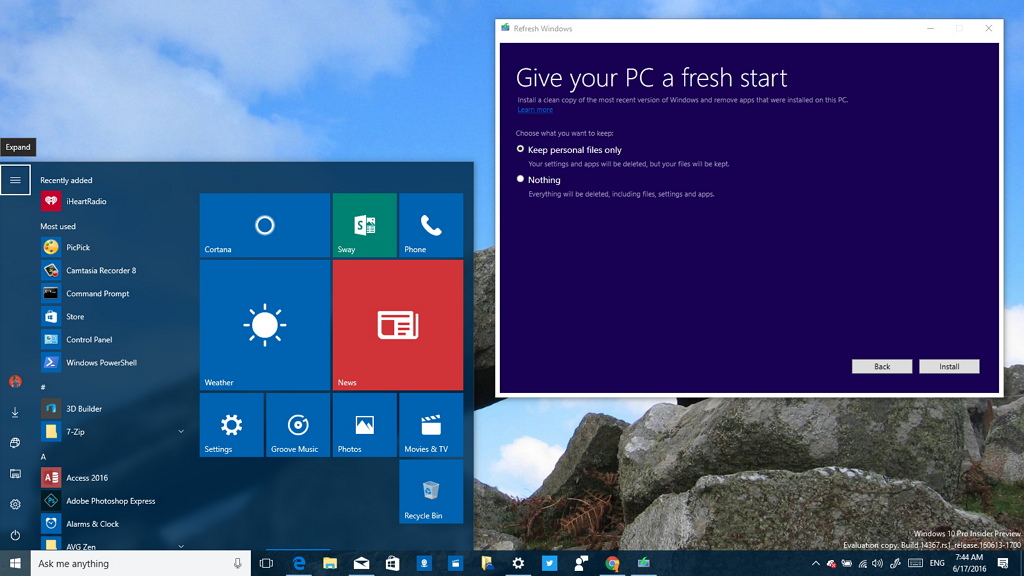Open the Action Center notifications icon
The height and width of the screenshot is (576, 1024).
[1003, 563]
